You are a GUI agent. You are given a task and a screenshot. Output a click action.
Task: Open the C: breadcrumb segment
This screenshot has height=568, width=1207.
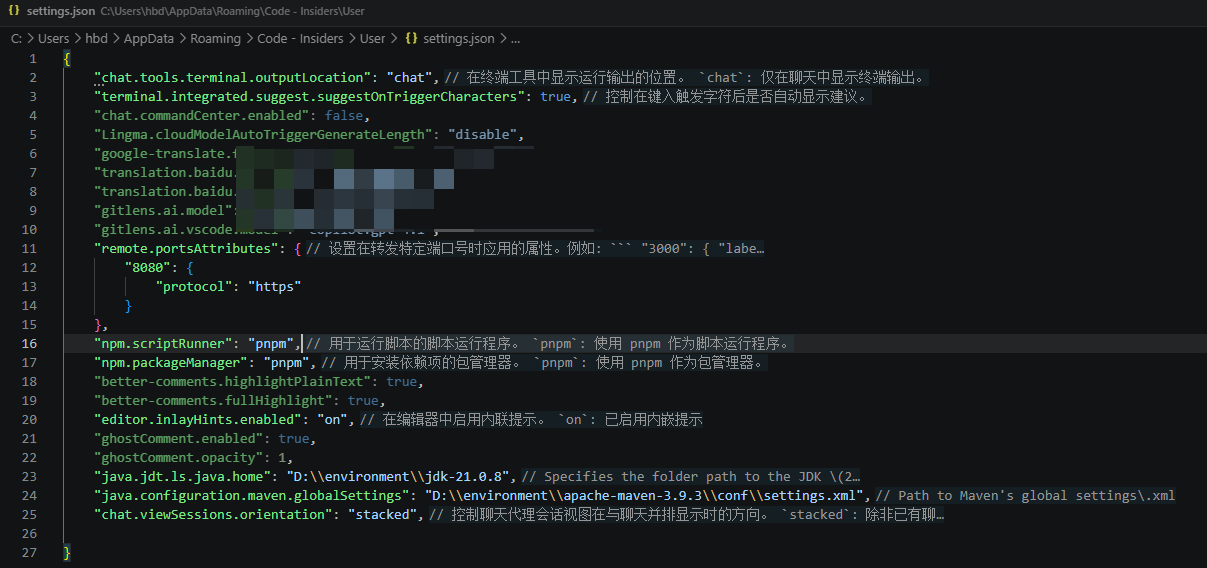tap(16, 39)
